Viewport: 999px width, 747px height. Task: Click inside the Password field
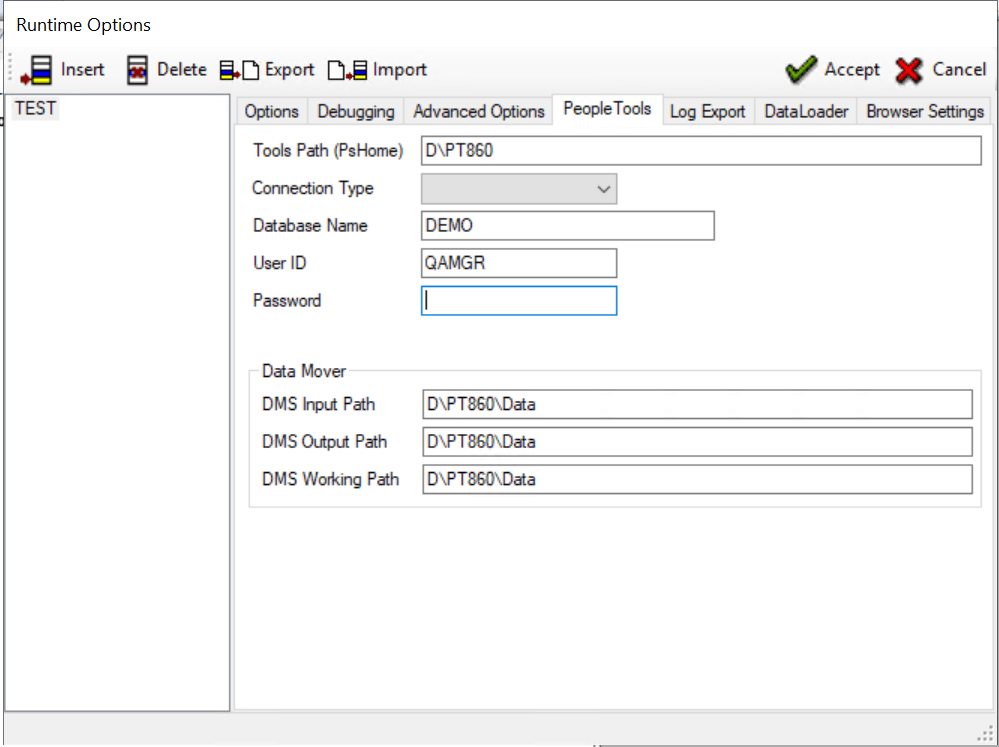coord(518,300)
